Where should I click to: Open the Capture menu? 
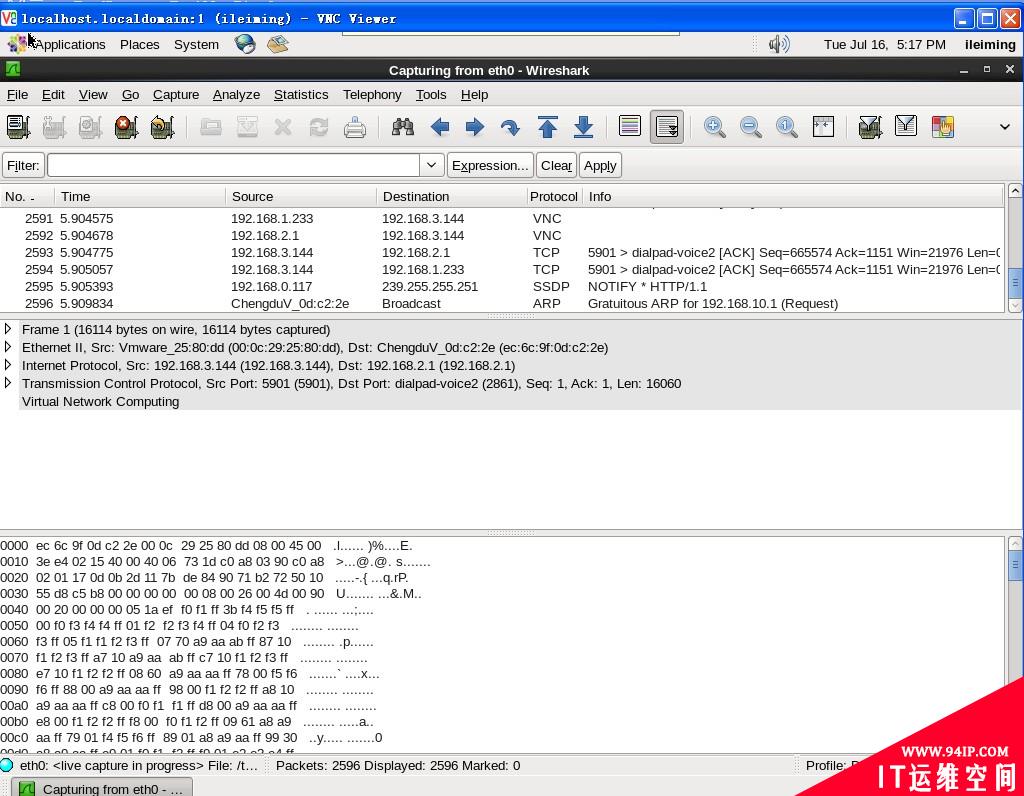click(x=176, y=95)
